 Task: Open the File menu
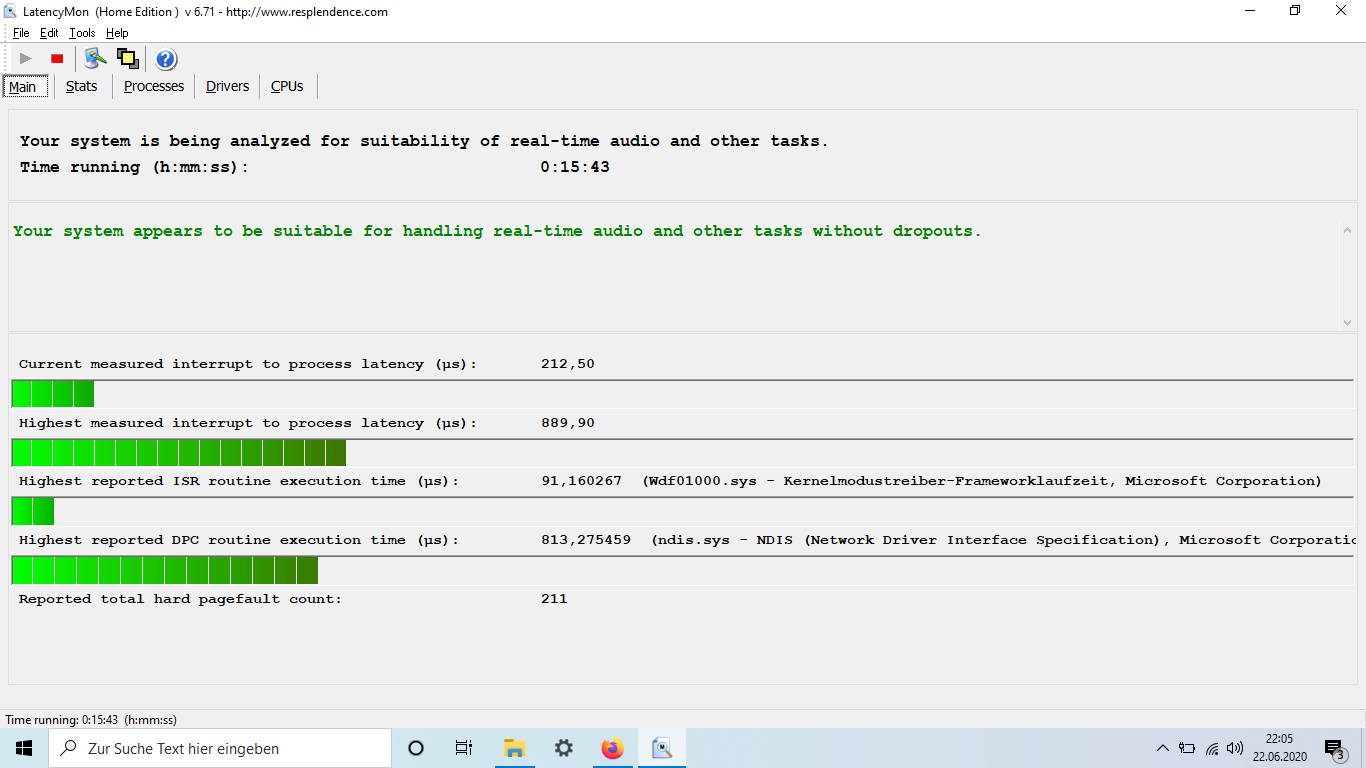click(x=21, y=33)
